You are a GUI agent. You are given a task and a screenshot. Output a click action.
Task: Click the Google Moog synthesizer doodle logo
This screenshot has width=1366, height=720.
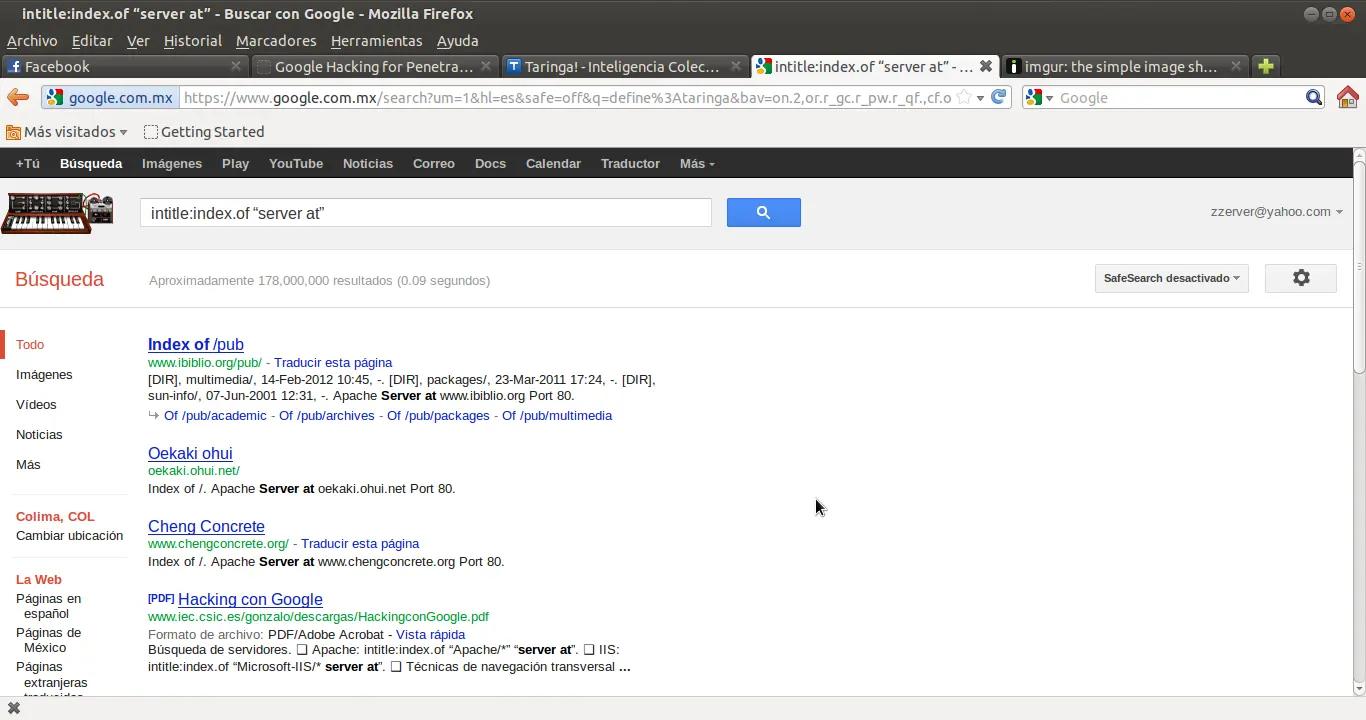[x=57, y=212]
